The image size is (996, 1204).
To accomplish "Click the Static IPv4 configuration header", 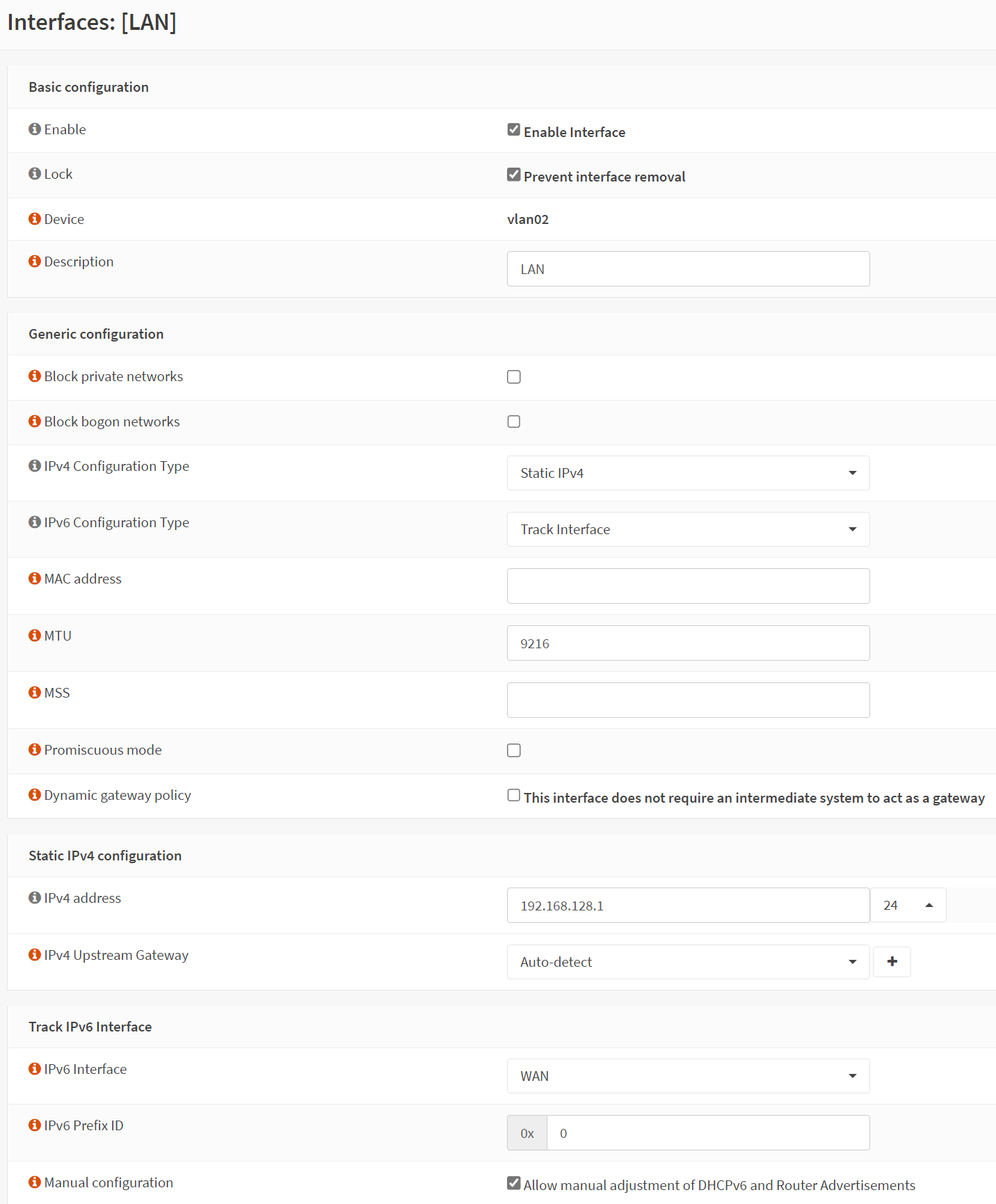I will pyautogui.click(x=105, y=856).
